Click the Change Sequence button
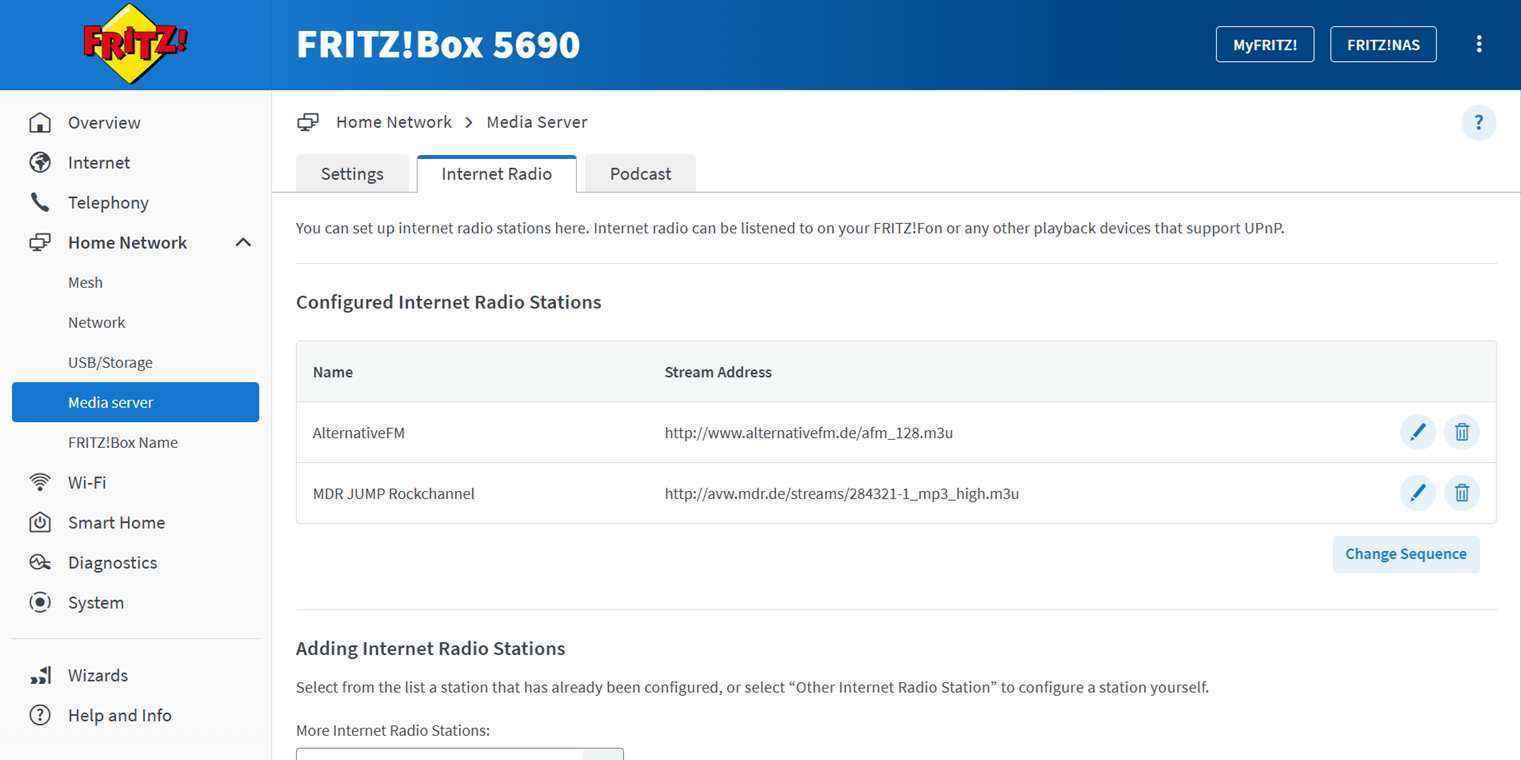1521x760 pixels. (1406, 554)
